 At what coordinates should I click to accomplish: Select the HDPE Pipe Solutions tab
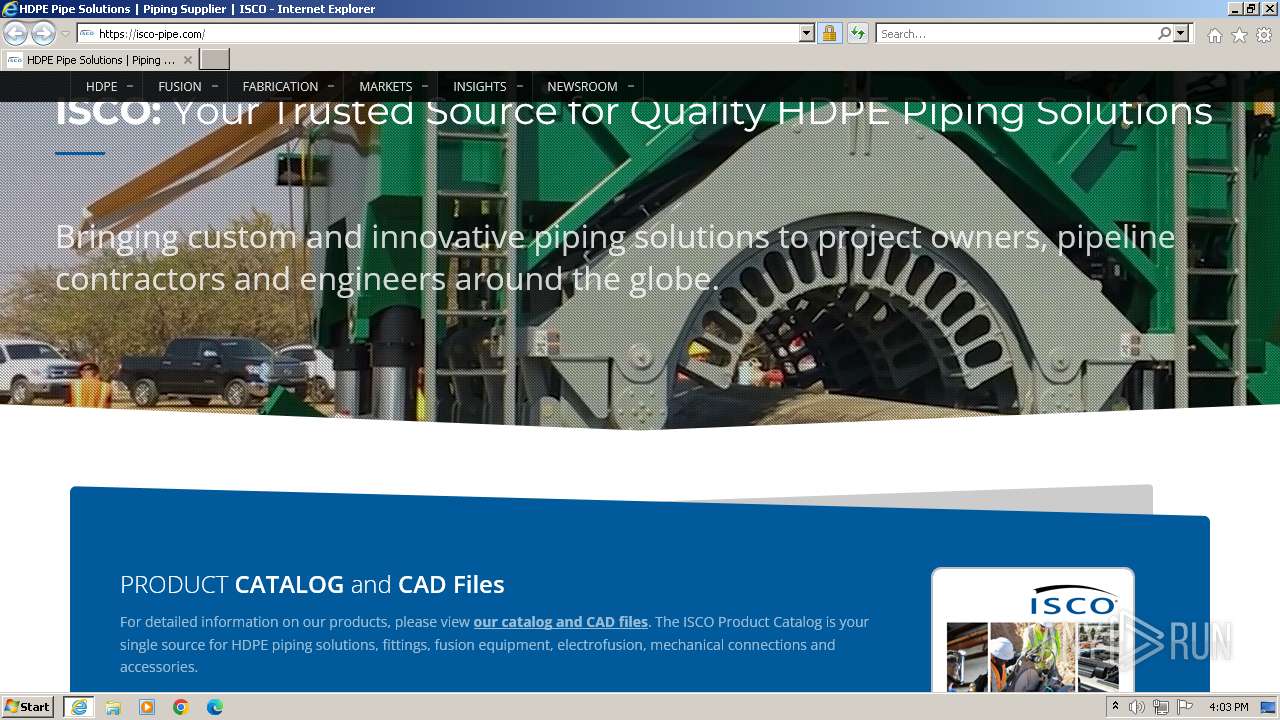point(100,60)
